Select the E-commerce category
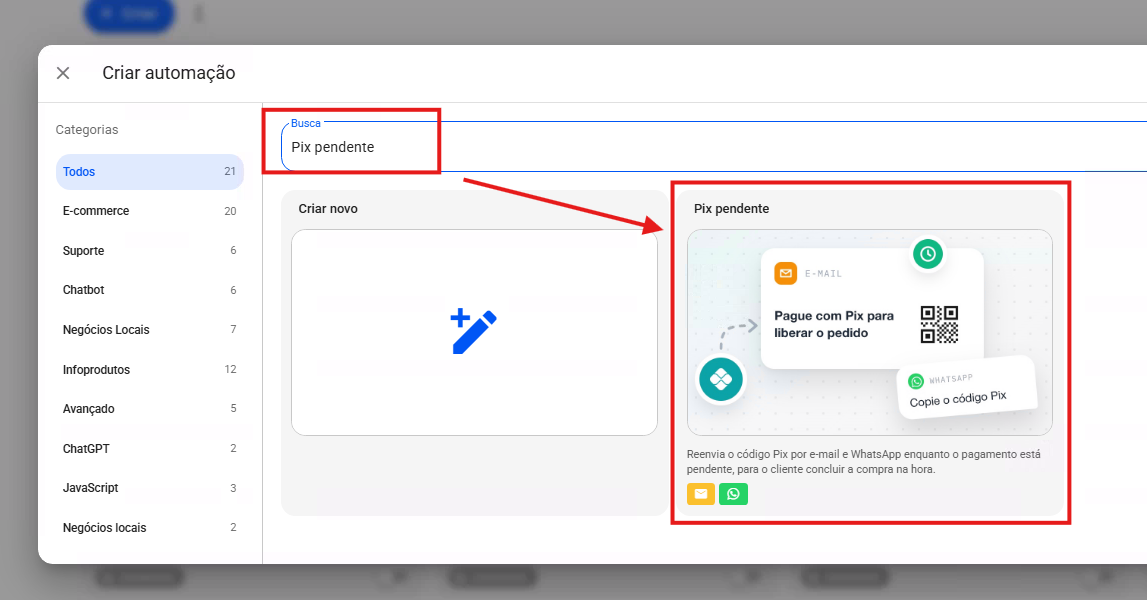Screen dimensions: 1147x600 149,211
